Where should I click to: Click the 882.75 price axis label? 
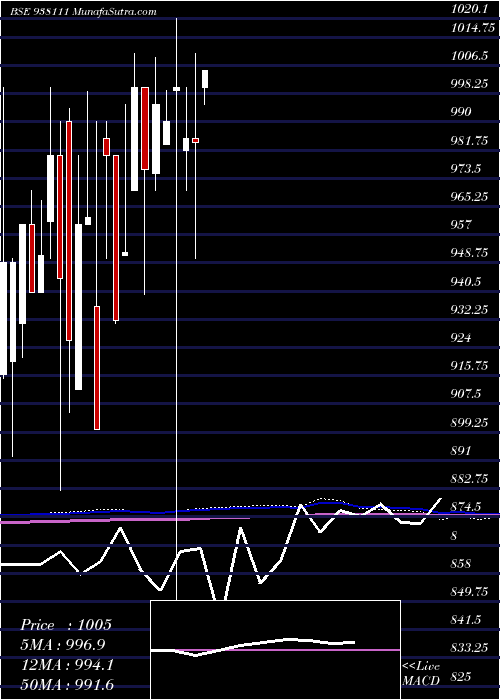pos(469,479)
